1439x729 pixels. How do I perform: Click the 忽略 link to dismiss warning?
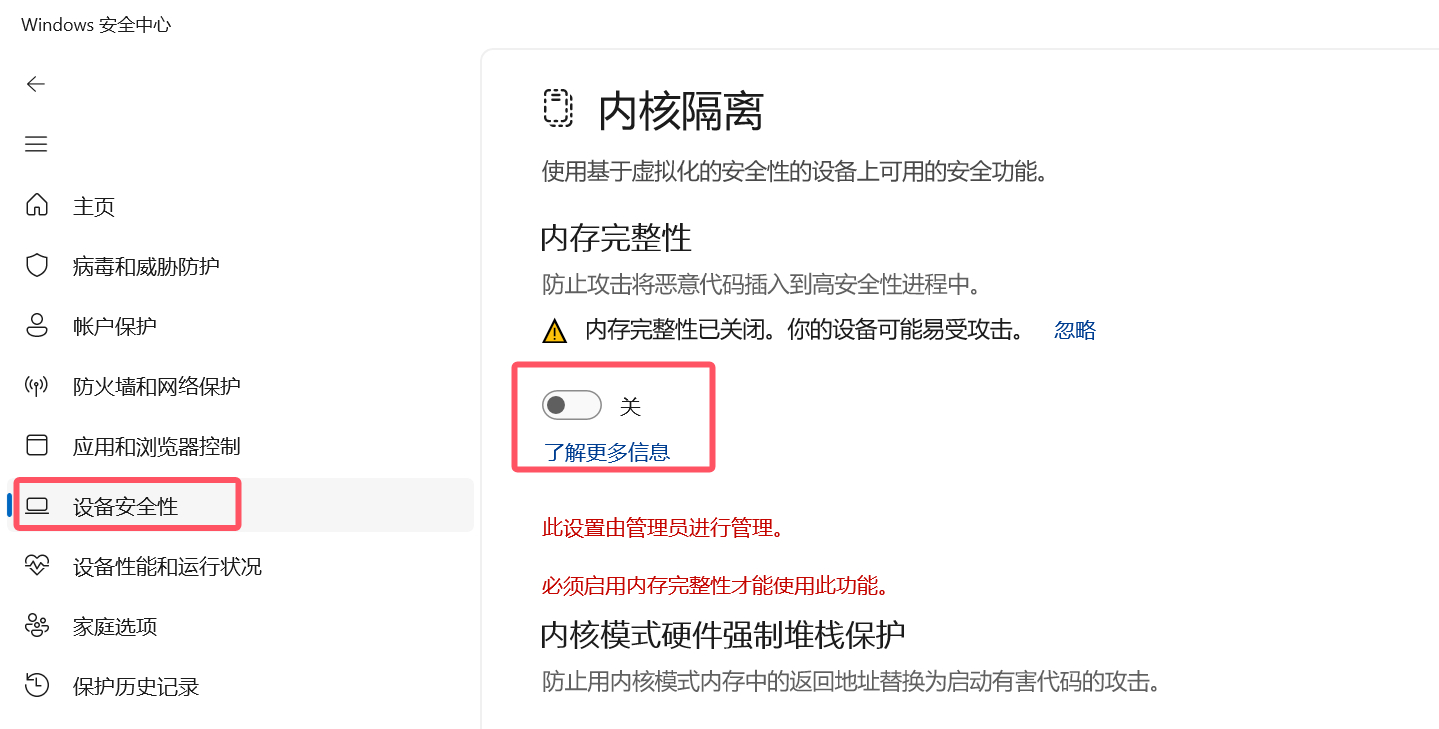point(1075,330)
